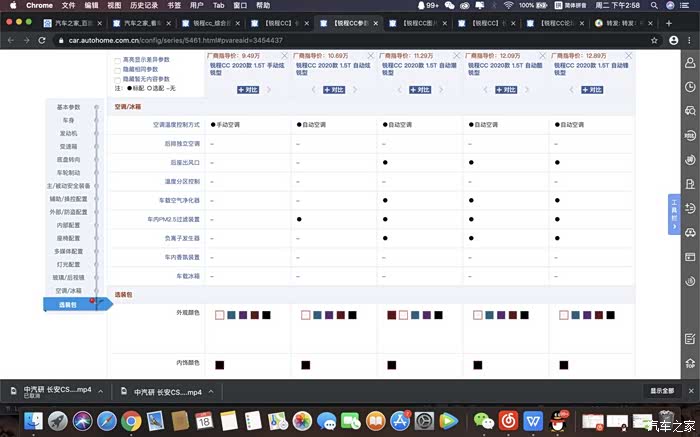Enable the 隐藏相同参数 checkbox

(118, 70)
